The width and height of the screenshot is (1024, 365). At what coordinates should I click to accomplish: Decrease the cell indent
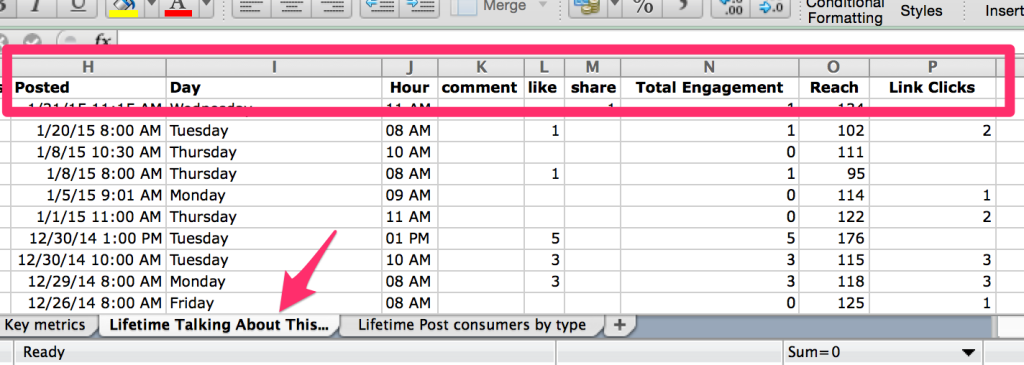(x=381, y=8)
